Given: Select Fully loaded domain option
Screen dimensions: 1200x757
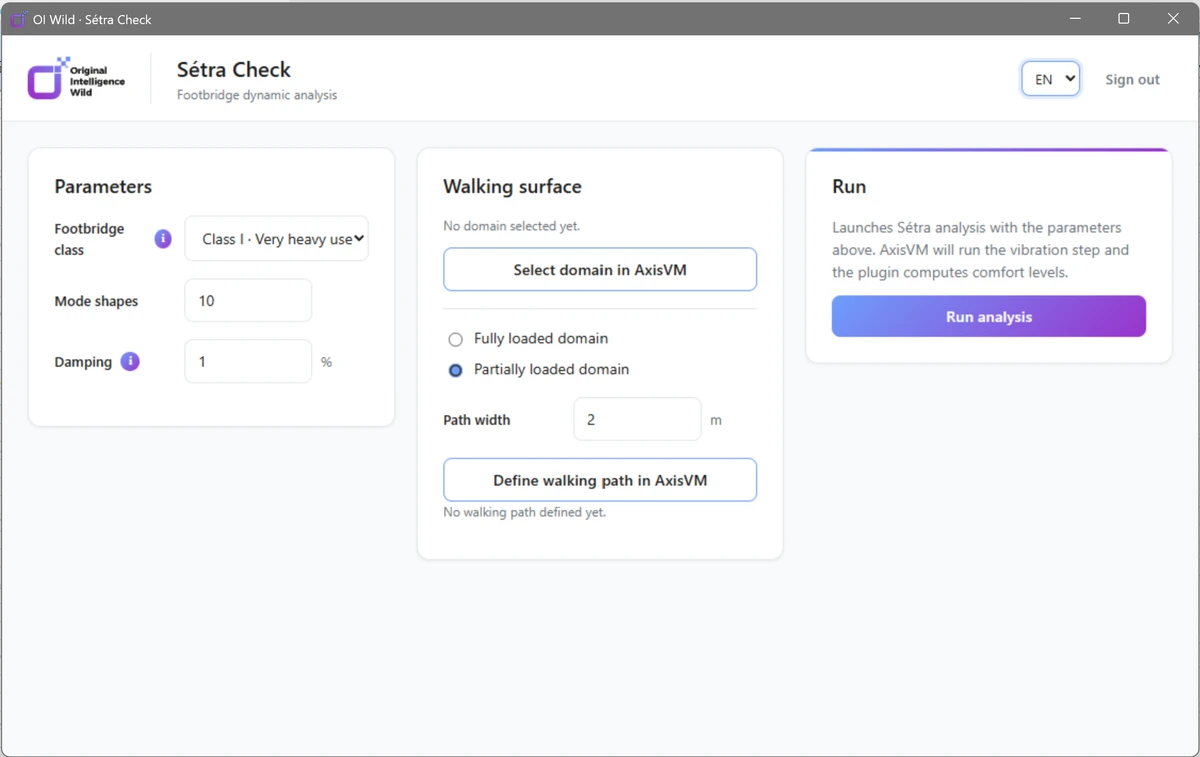Looking at the screenshot, I should tap(455, 339).
